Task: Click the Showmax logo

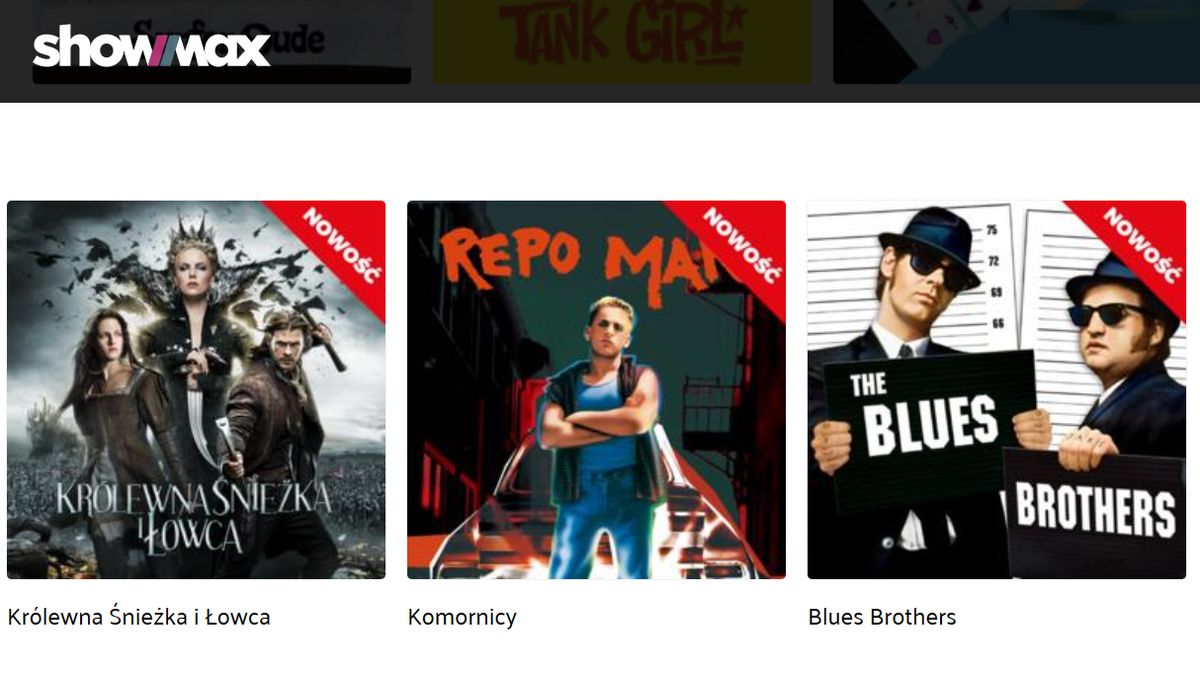Action: 152,47
